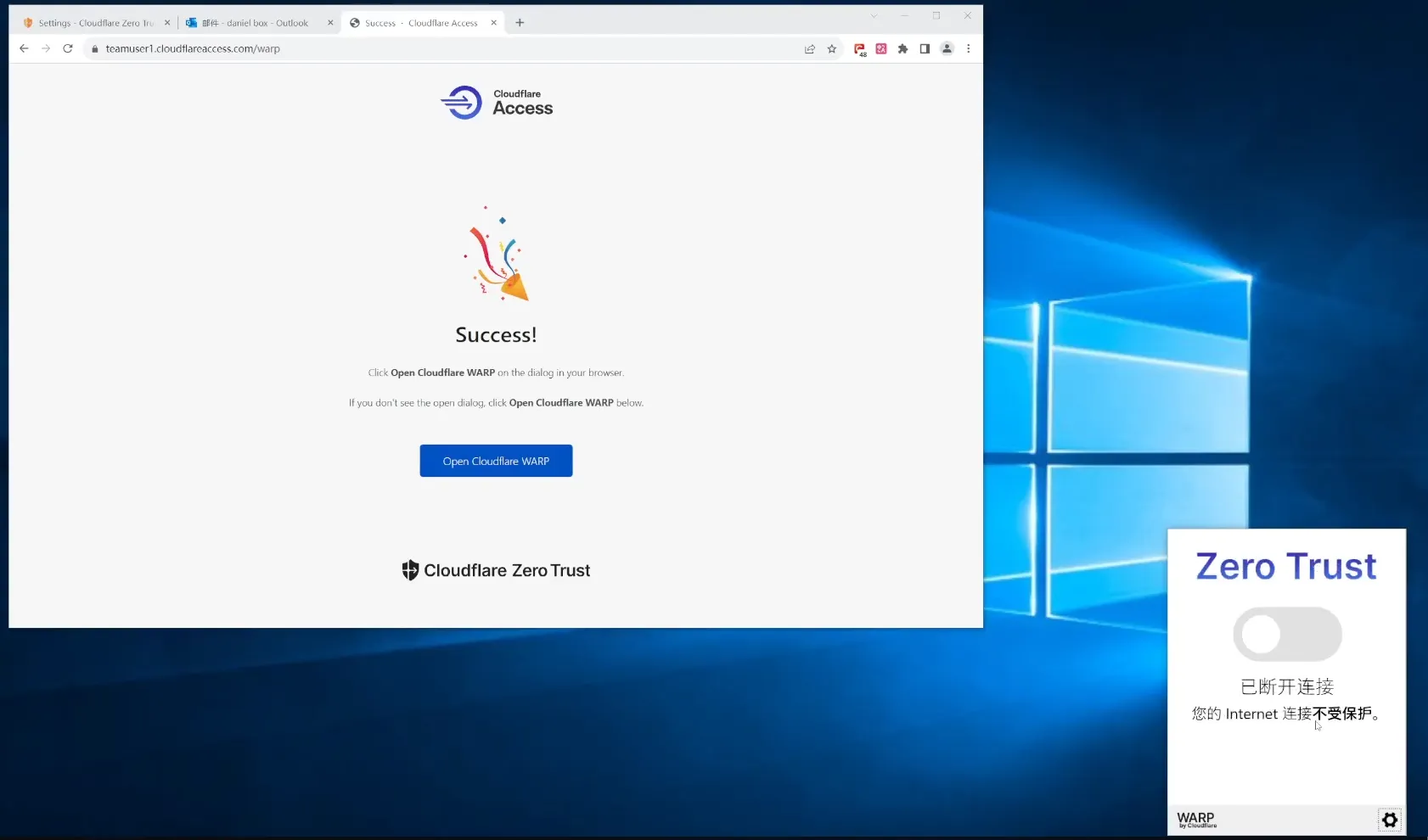Switch to the daniel box Outlook tab
The width and height of the screenshot is (1428, 840).
click(x=259, y=23)
